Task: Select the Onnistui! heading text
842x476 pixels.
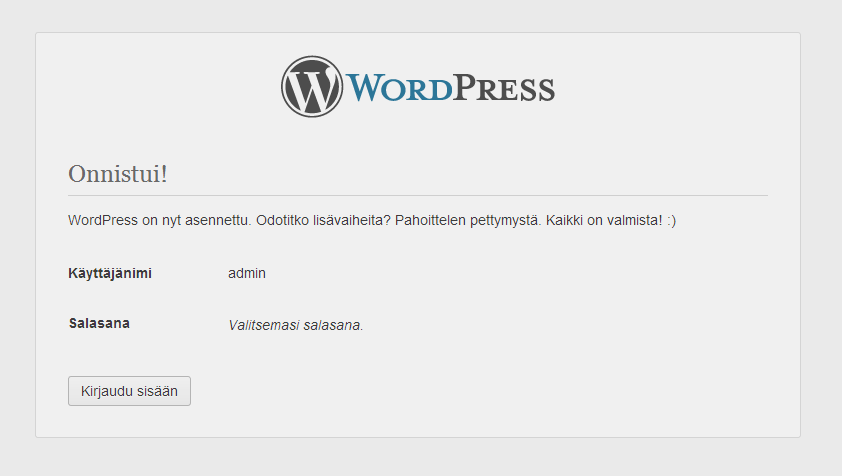Action: tap(118, 174)
